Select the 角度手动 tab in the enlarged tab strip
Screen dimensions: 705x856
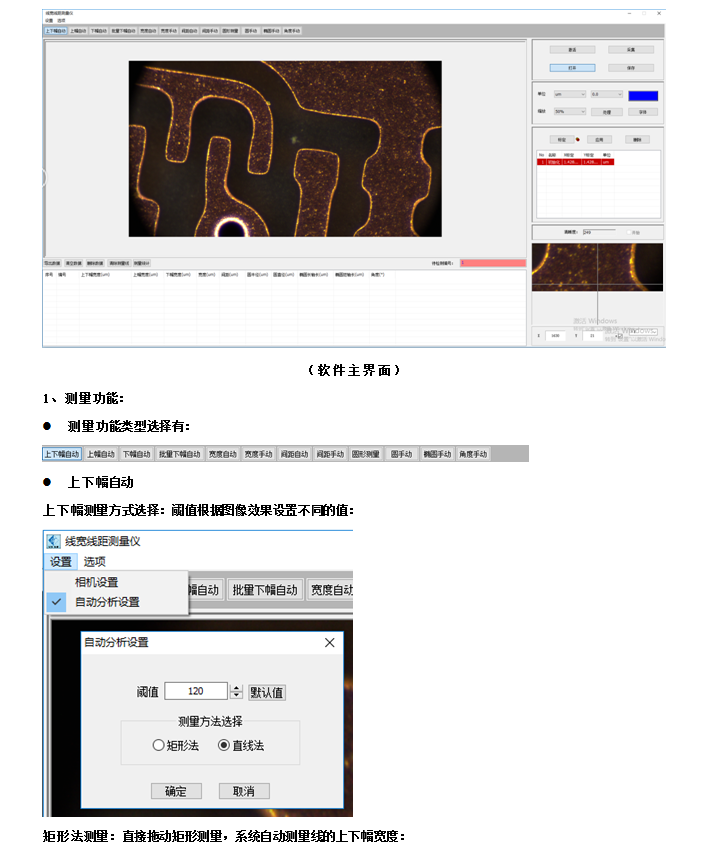tap(473, 454)
